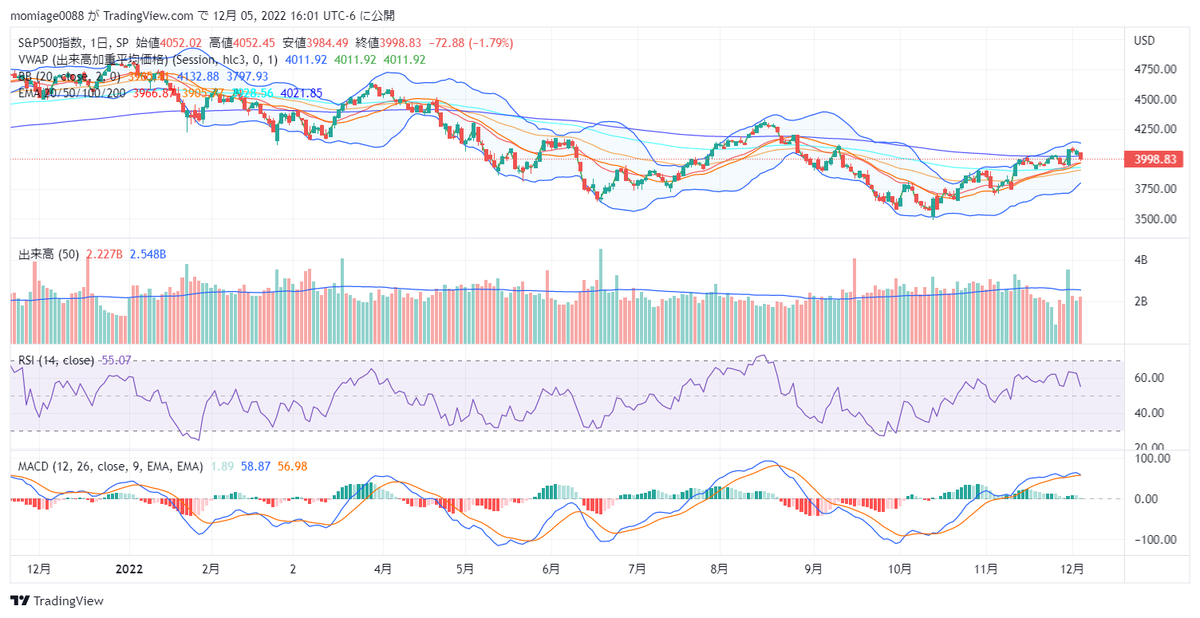Click the 高値 4052.45 high value
The image size is (1200, 618).
[x=244, y=43]
